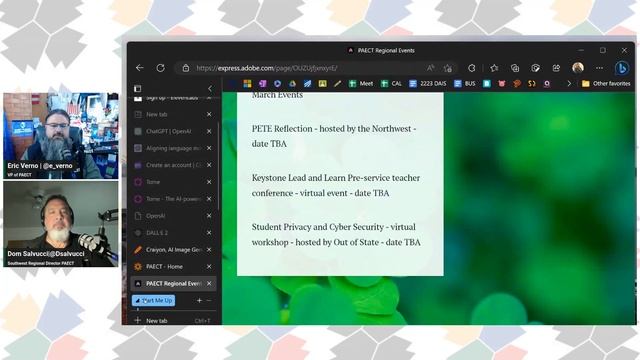Screen dimensions: 640x360
Task: Open the BUS bookmark
Action: tap(465, 84)
